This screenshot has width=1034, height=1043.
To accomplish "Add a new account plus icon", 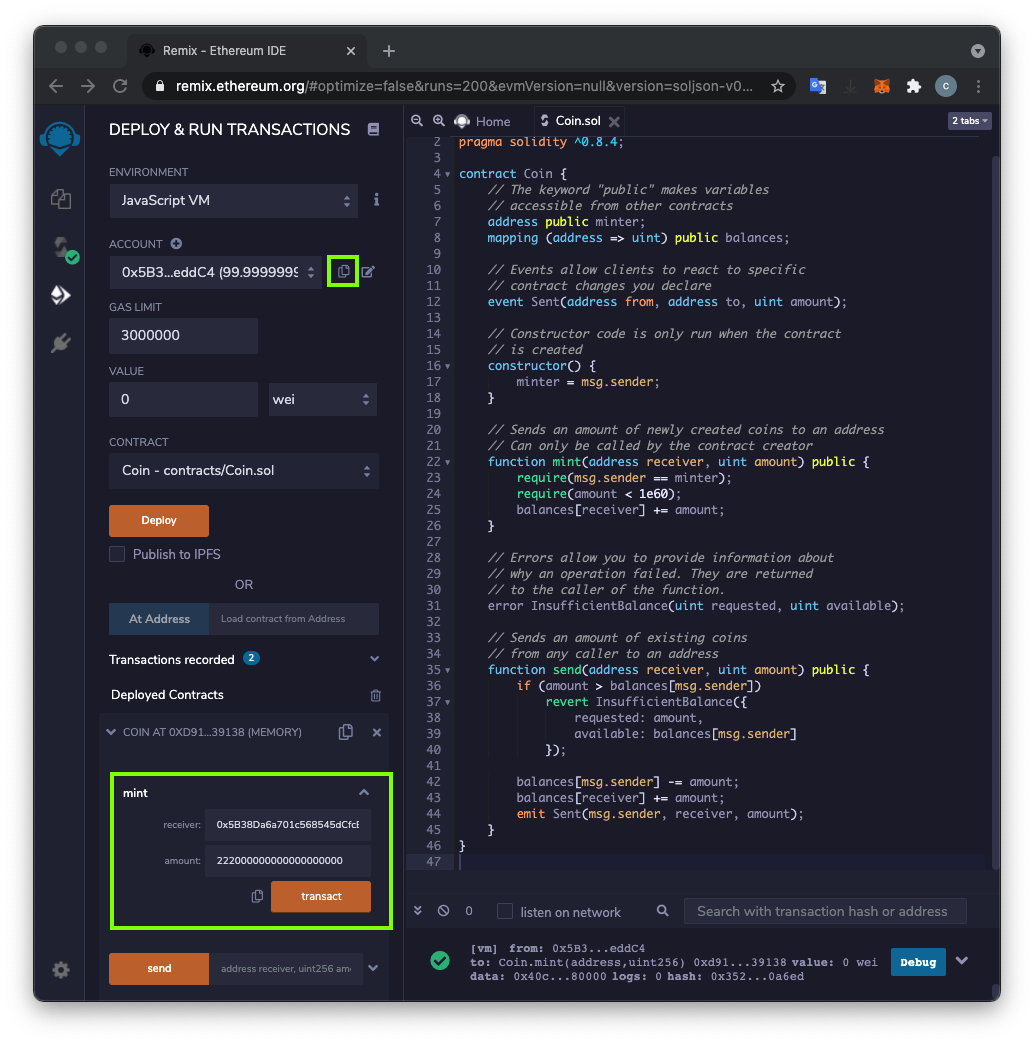I will coord(176,243).
